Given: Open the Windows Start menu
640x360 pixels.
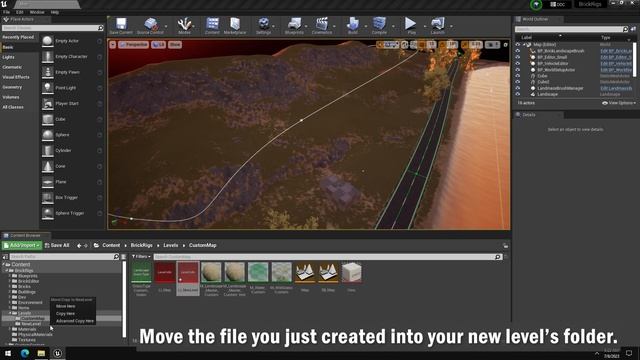Looking at the screenshot, I should point(8,353).
